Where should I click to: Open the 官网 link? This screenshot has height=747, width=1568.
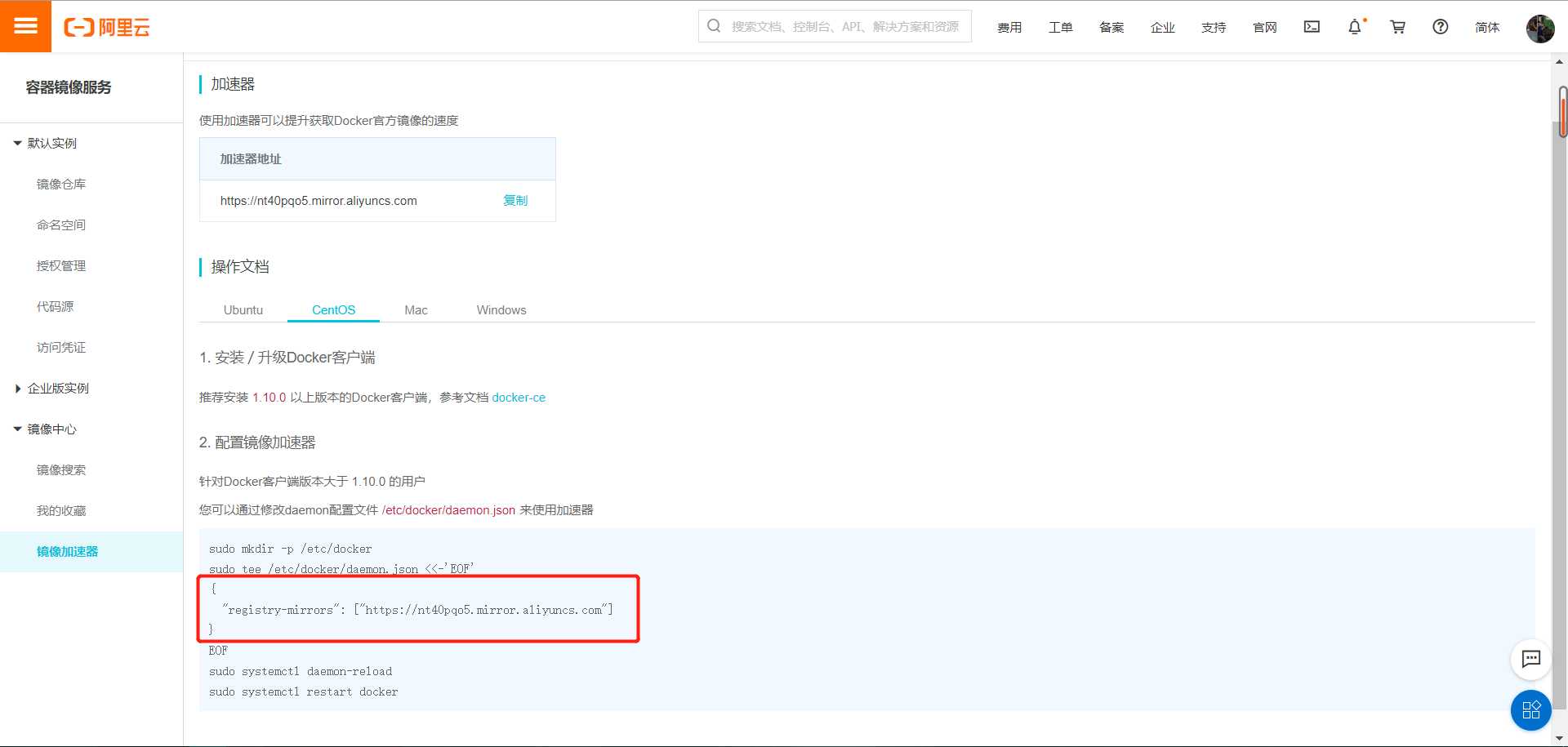(1265, 28)
